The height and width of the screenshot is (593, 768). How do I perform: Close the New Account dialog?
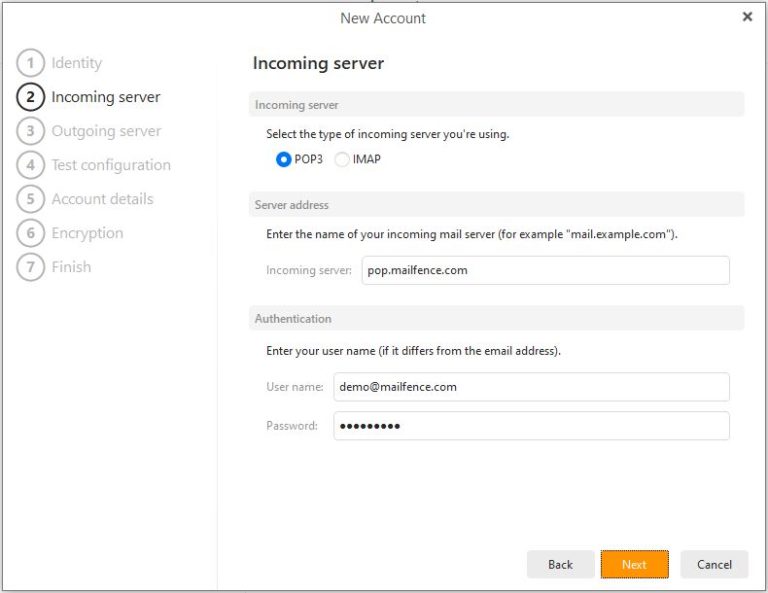[747, 17]
